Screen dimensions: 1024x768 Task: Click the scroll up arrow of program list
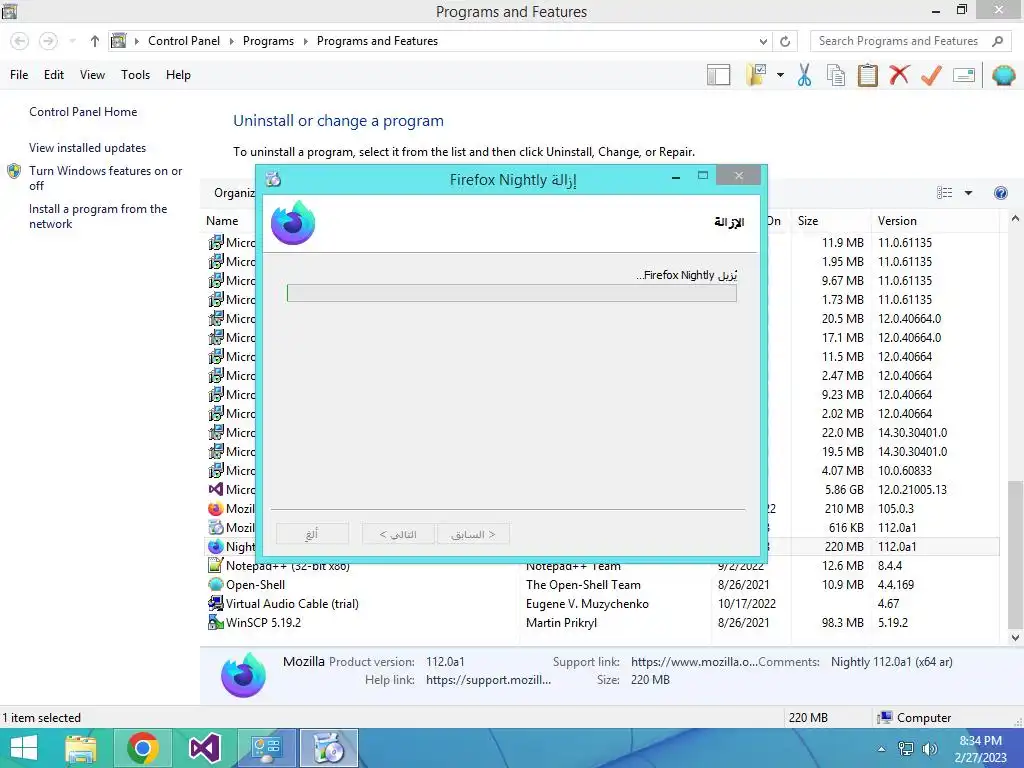point(1015,219)
